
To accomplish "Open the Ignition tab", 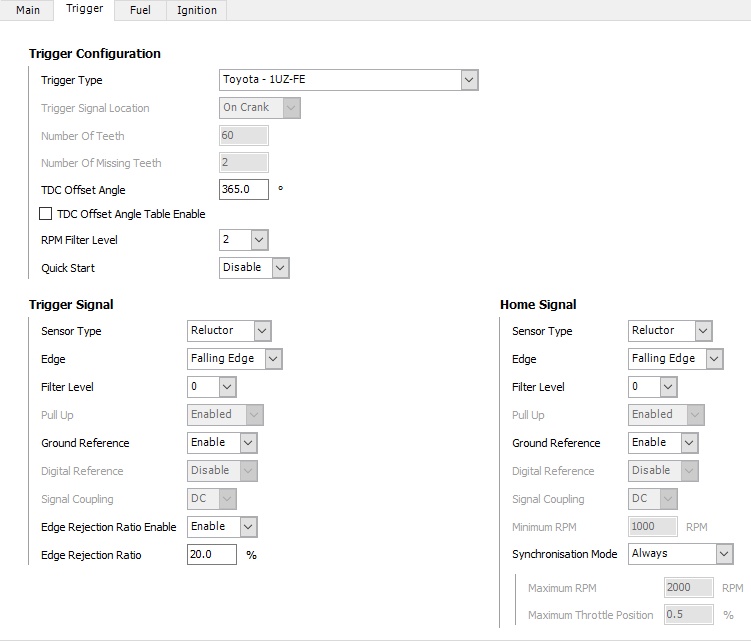I will point(196,10).
